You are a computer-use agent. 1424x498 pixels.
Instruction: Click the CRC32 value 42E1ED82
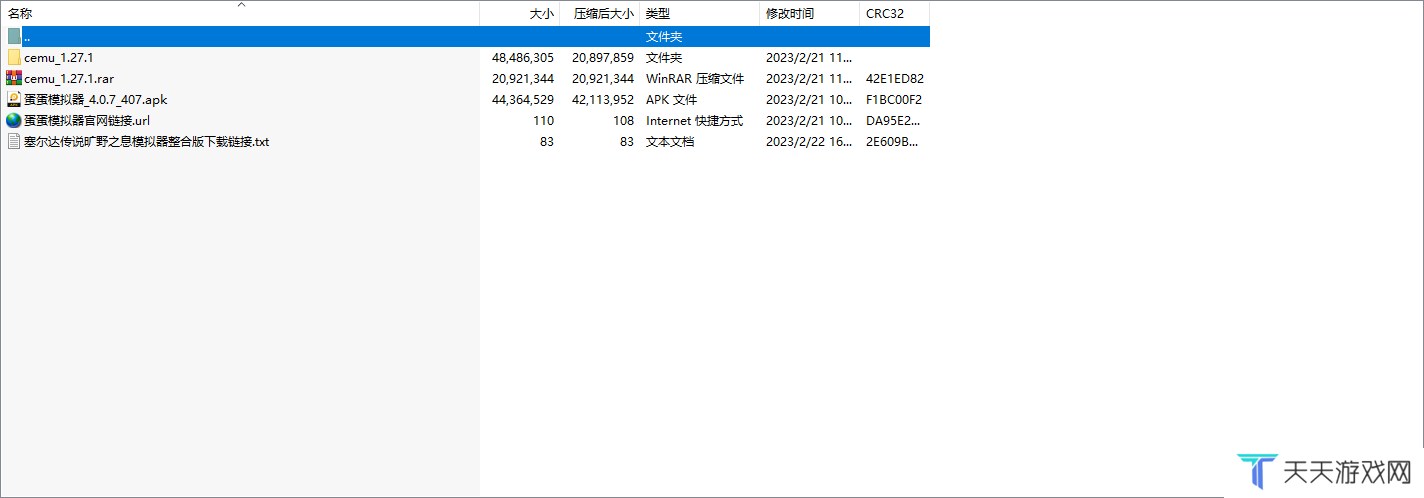895,78
